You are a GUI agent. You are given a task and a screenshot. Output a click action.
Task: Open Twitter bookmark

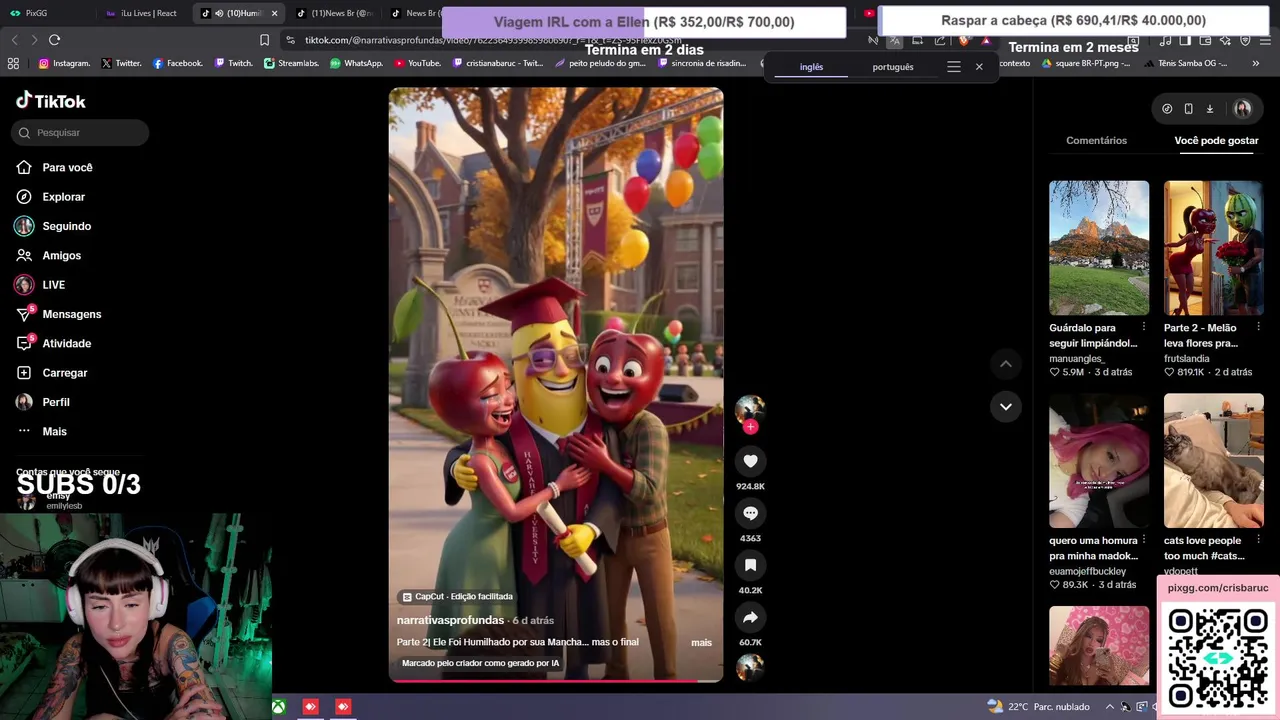click(x=121, y=63)
